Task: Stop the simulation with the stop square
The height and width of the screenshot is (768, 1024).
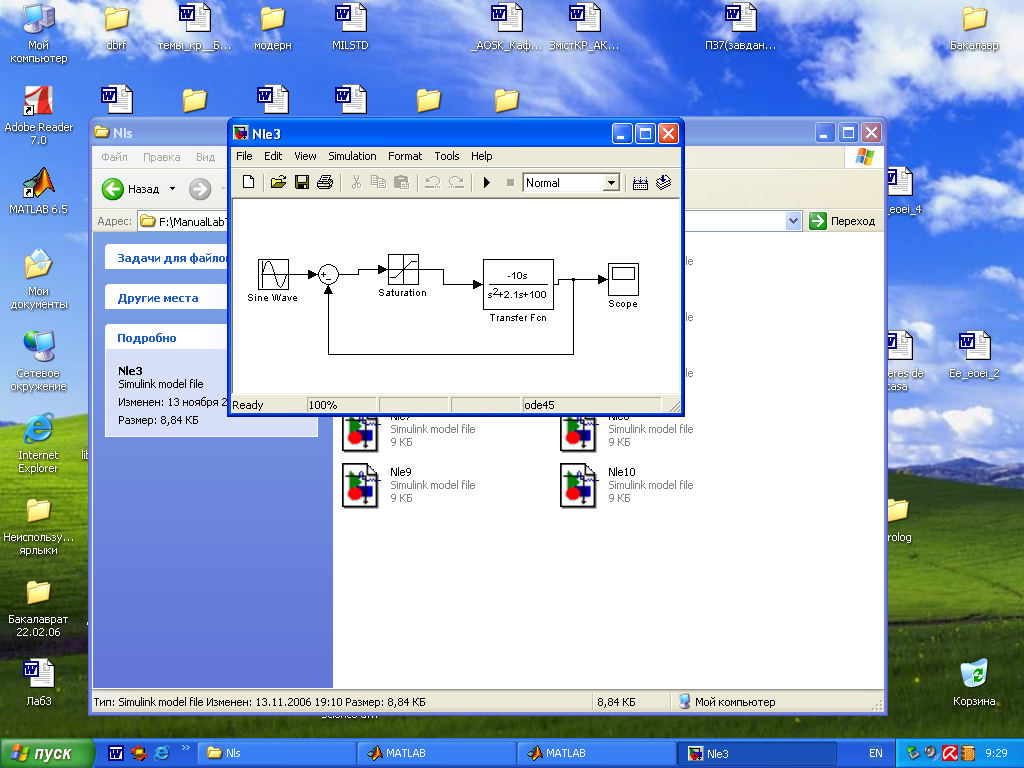Action: [510, 182]
